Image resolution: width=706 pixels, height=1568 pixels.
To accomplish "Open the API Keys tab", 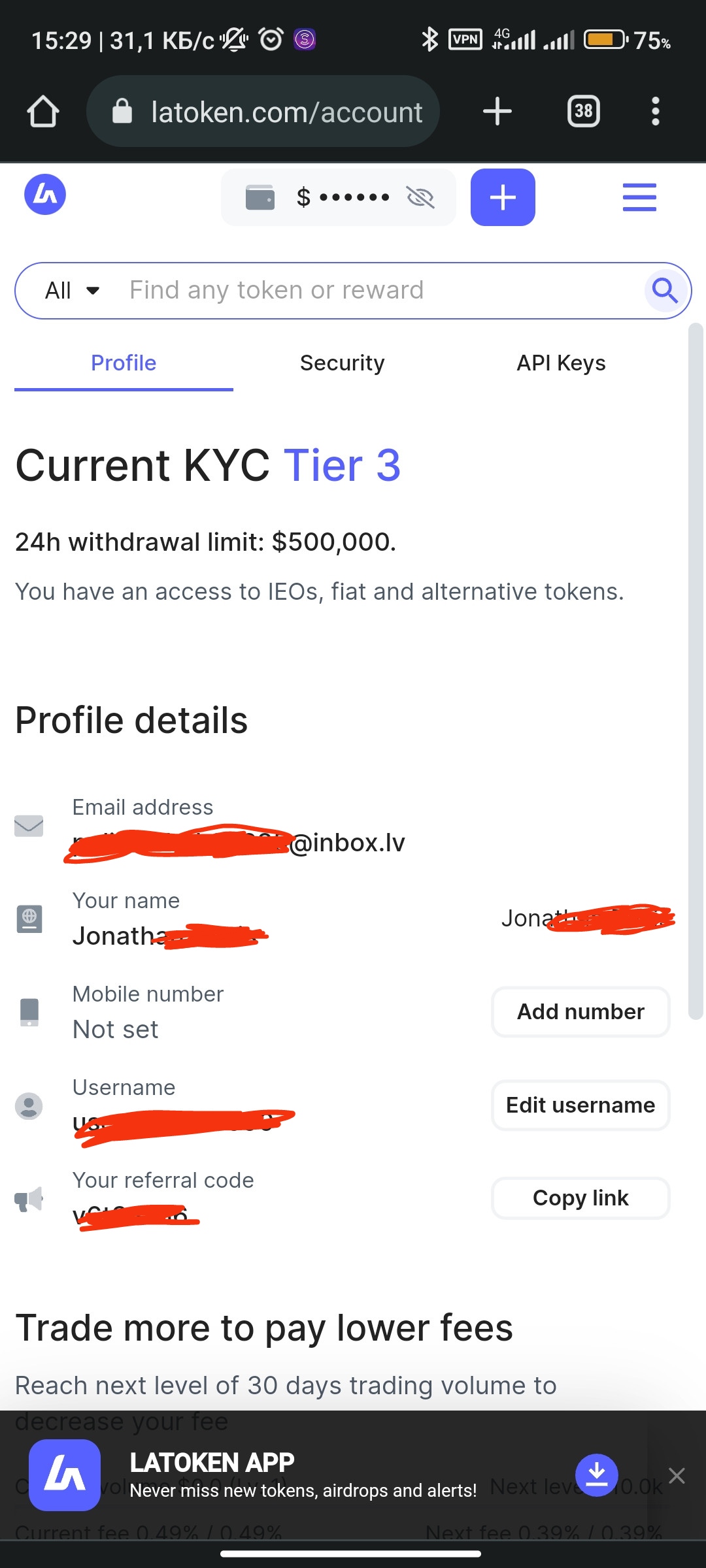I will pyautogui.click(x=561, y=363).
